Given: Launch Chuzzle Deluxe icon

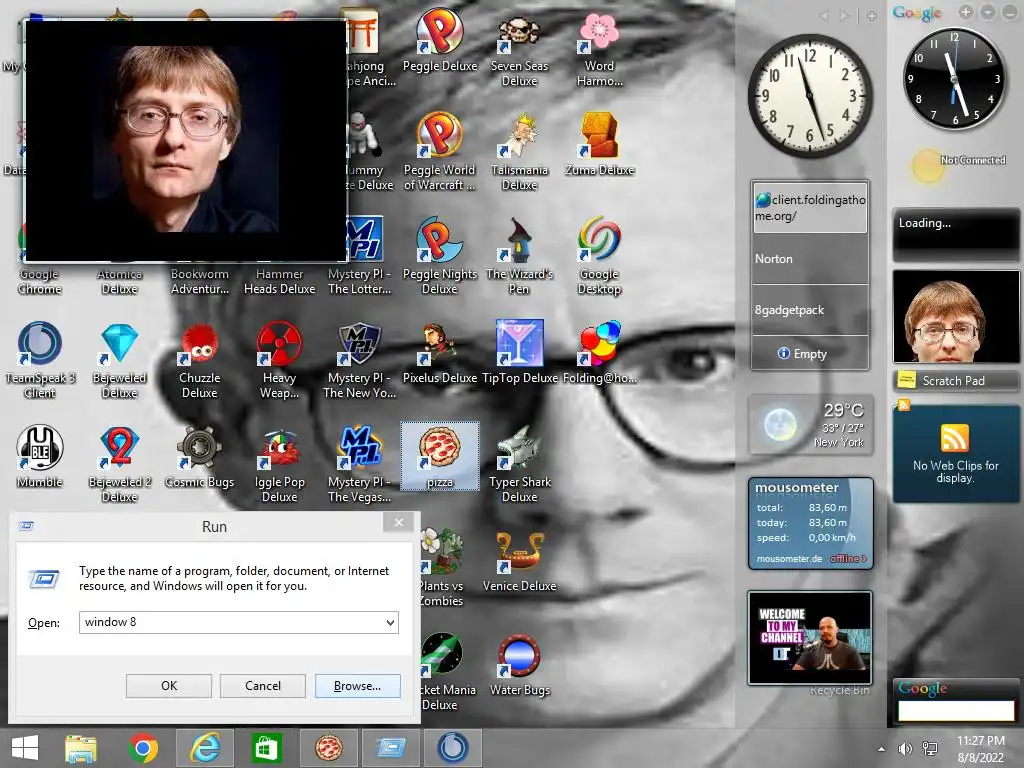Looking at the screenshot, I should point(199,359).
